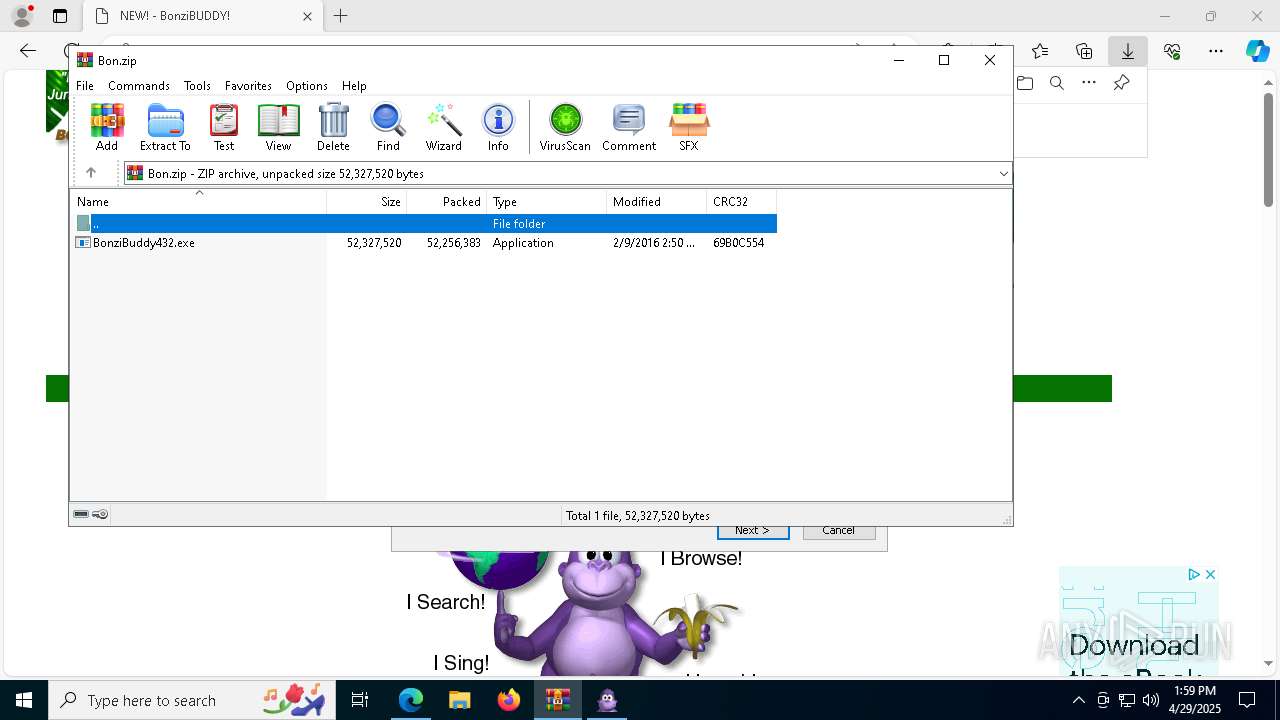Click BonziBuddy taskbar icon
The height and width of the screenshot is (720, 1280).
(x=607, y=700)
